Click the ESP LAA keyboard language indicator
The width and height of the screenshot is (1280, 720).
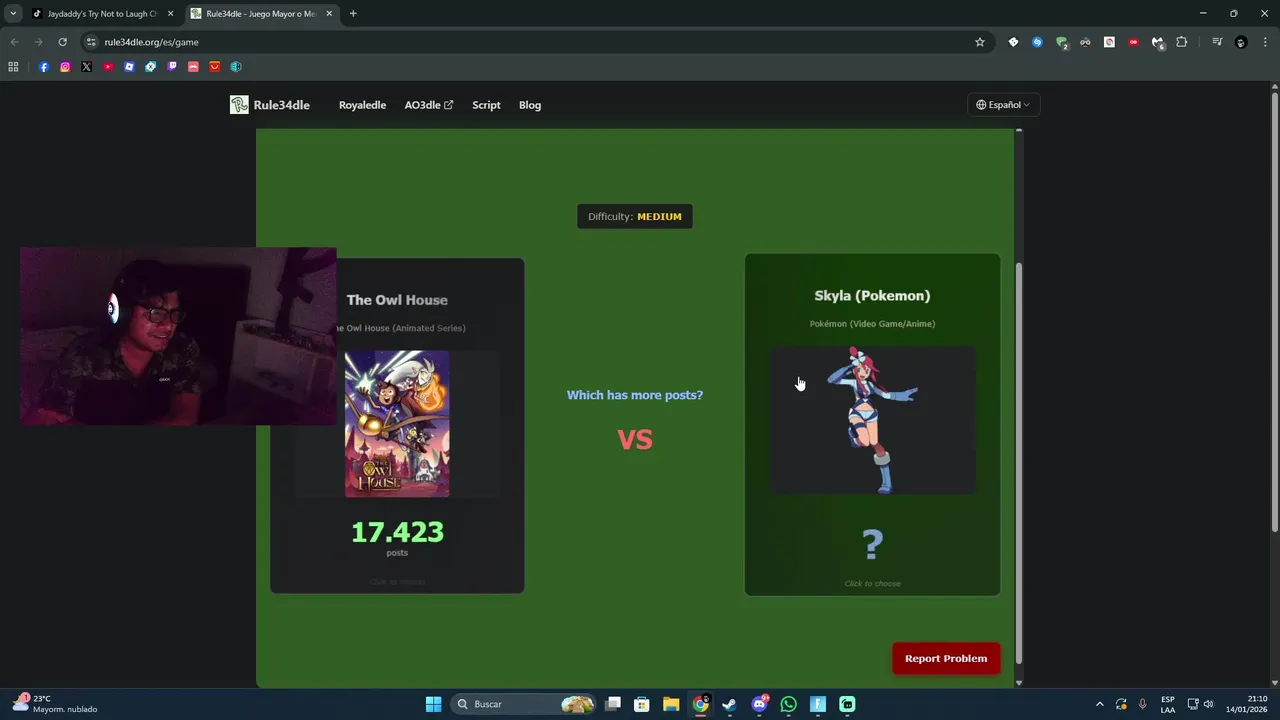coord(1168,704)
